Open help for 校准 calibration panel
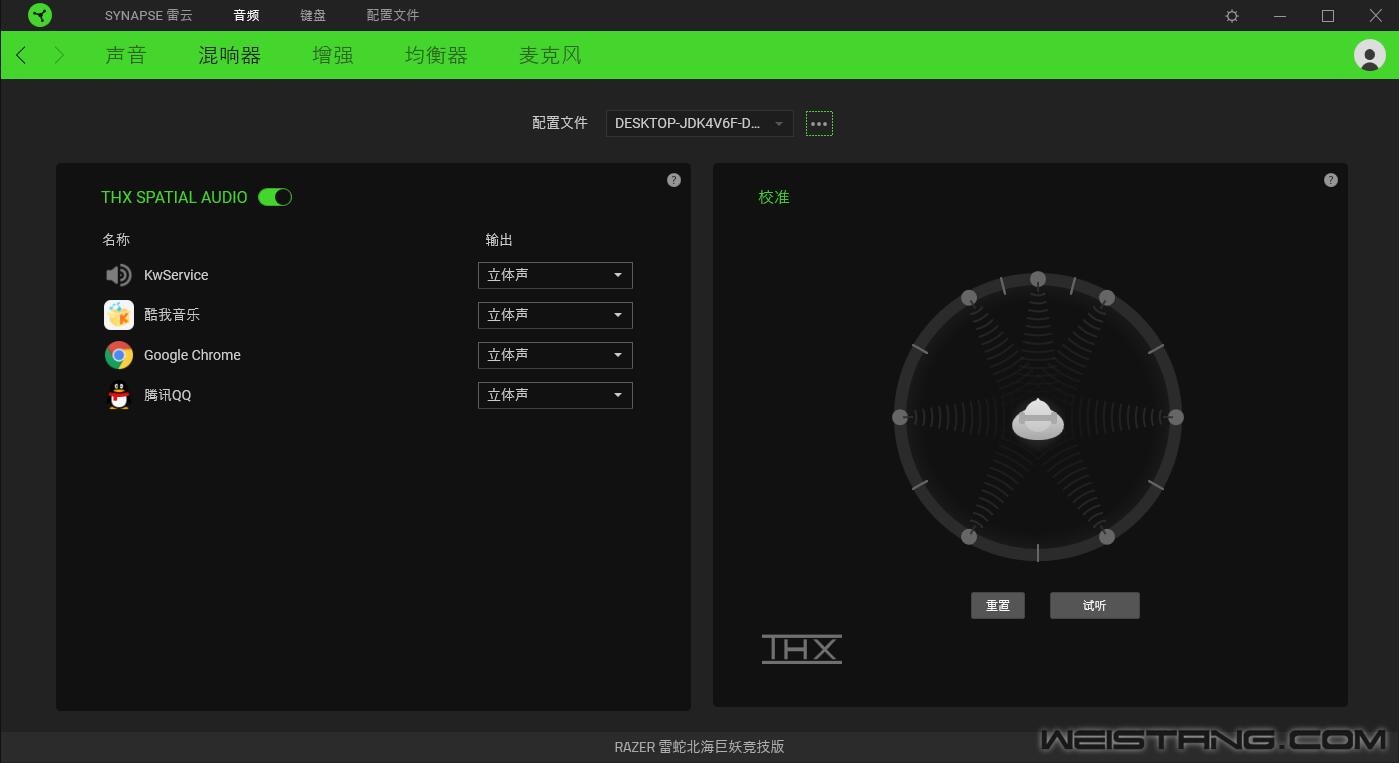Viewport: 1399px width, 763px height. 1331,180
